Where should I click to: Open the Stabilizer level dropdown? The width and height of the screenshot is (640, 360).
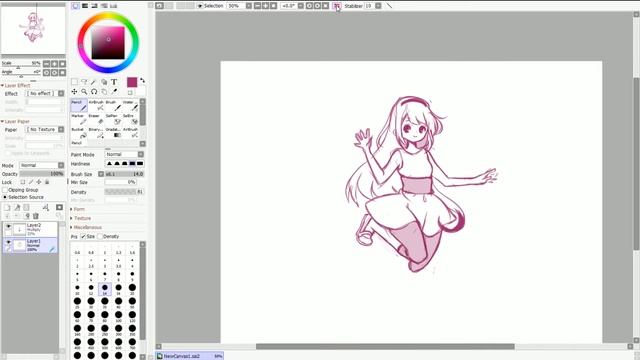click(x=378, y=6)
